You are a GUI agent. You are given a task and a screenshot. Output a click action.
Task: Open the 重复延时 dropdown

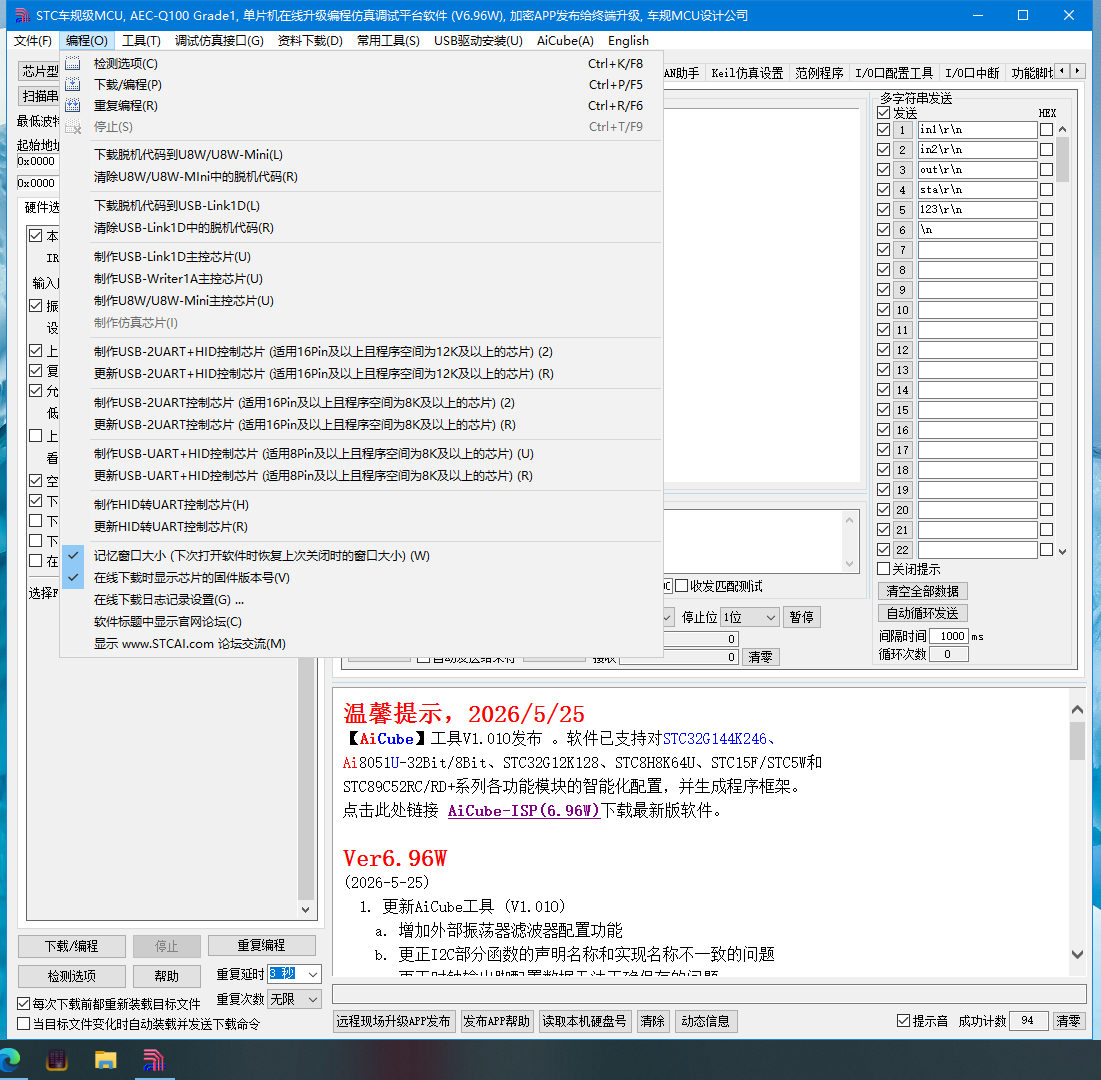312,974
